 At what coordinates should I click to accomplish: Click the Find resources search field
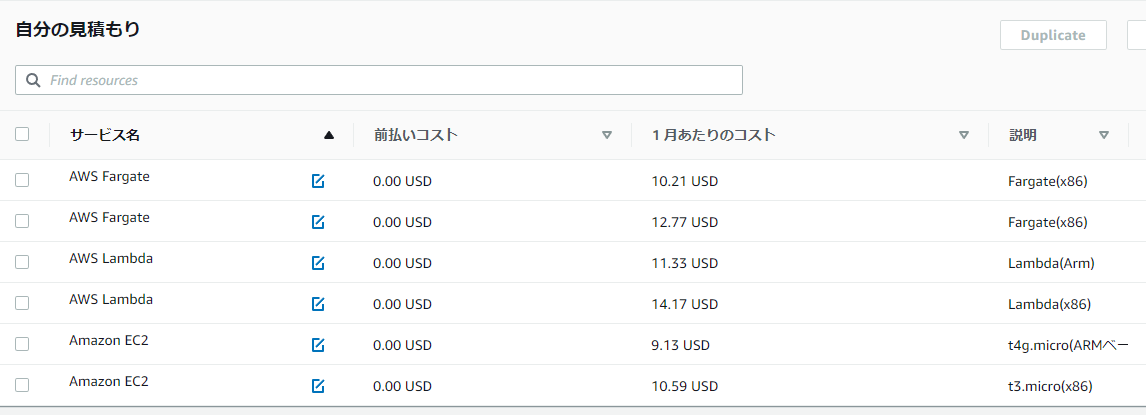[x=390, y=80]
